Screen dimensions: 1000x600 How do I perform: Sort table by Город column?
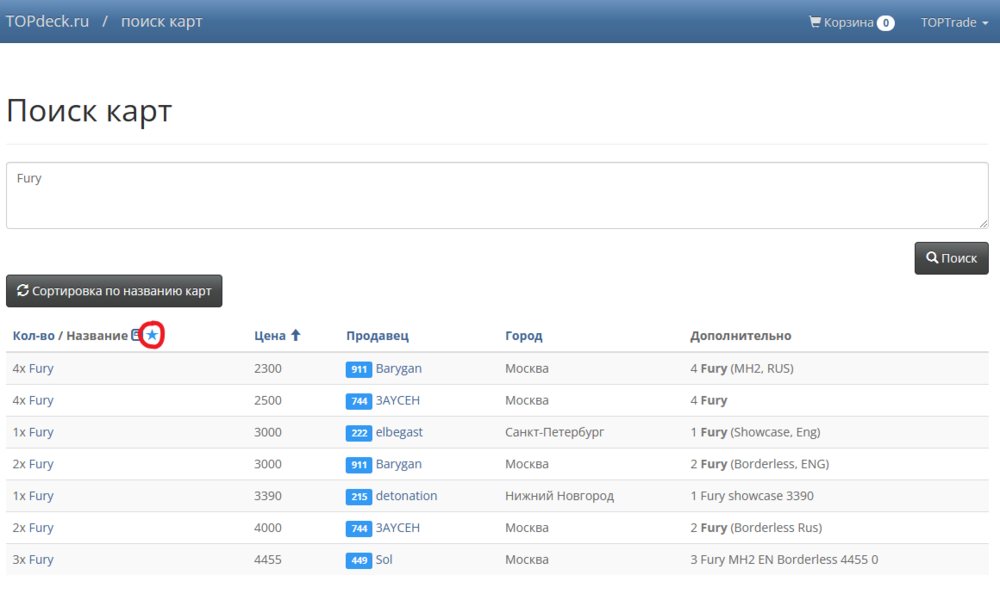point(523,336)
